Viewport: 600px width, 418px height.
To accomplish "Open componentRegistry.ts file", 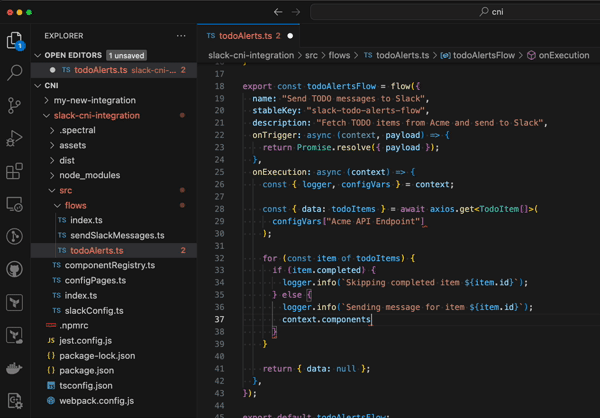I will (114, 265).
